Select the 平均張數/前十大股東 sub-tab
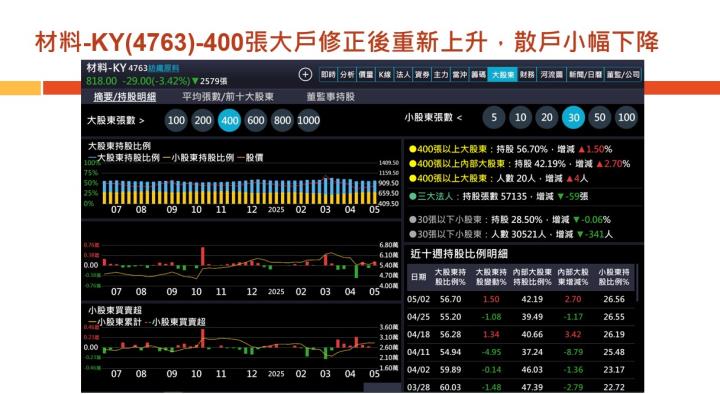The image size is (720, 394). 228,97
